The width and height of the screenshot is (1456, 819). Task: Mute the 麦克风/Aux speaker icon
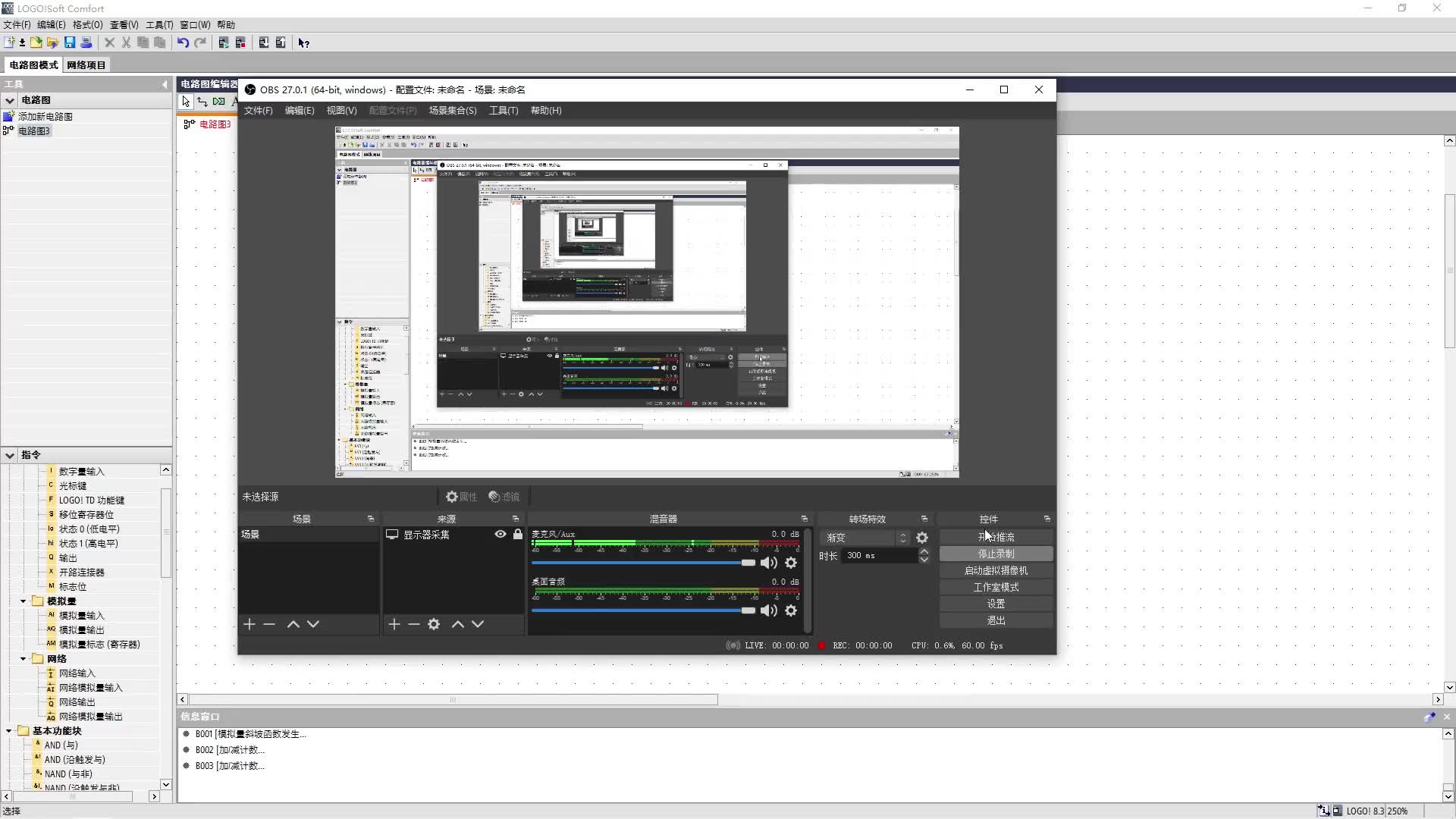tap(769, 563)
